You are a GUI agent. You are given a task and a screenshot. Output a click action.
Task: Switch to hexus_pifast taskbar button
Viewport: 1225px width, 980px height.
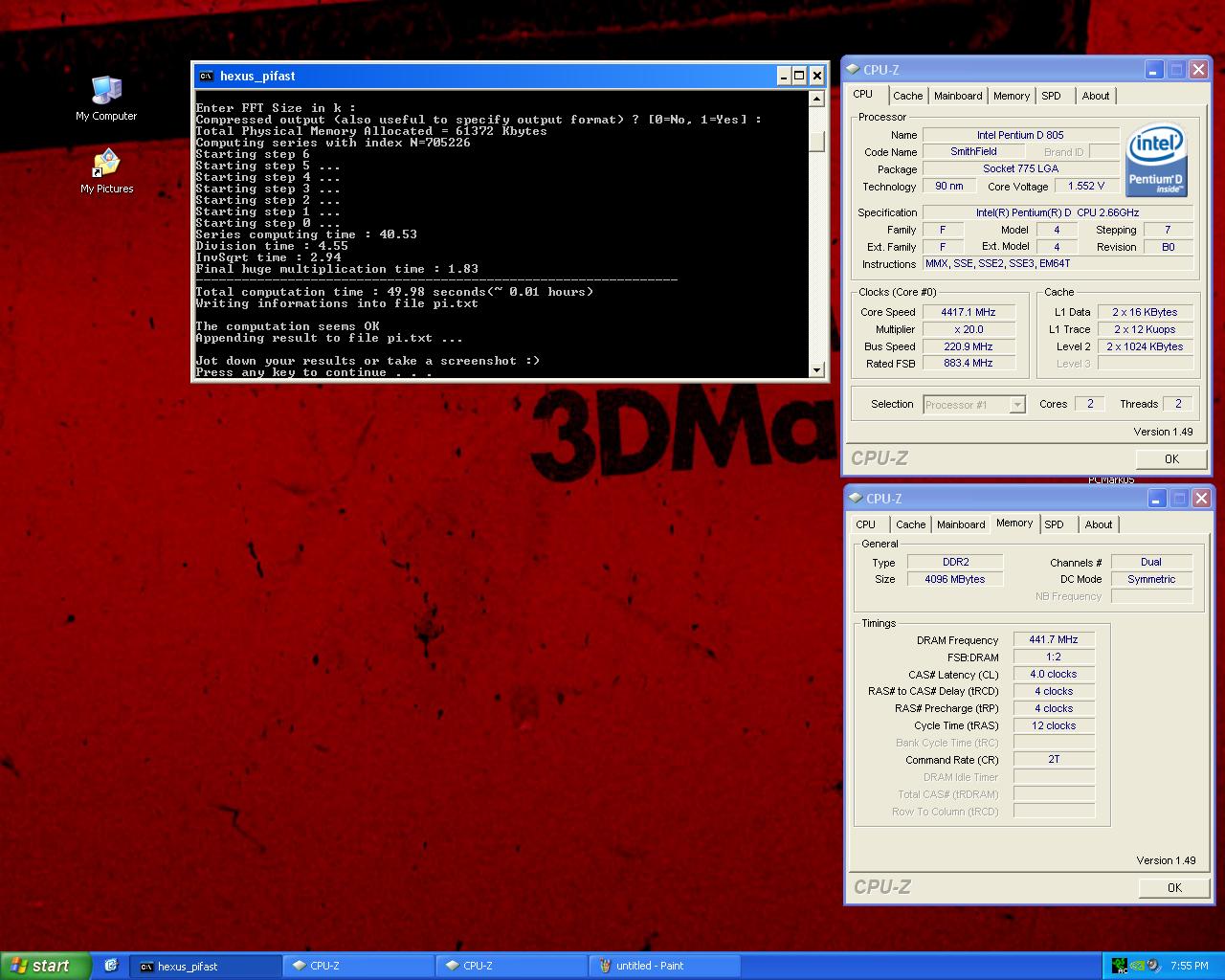[205, 966]
